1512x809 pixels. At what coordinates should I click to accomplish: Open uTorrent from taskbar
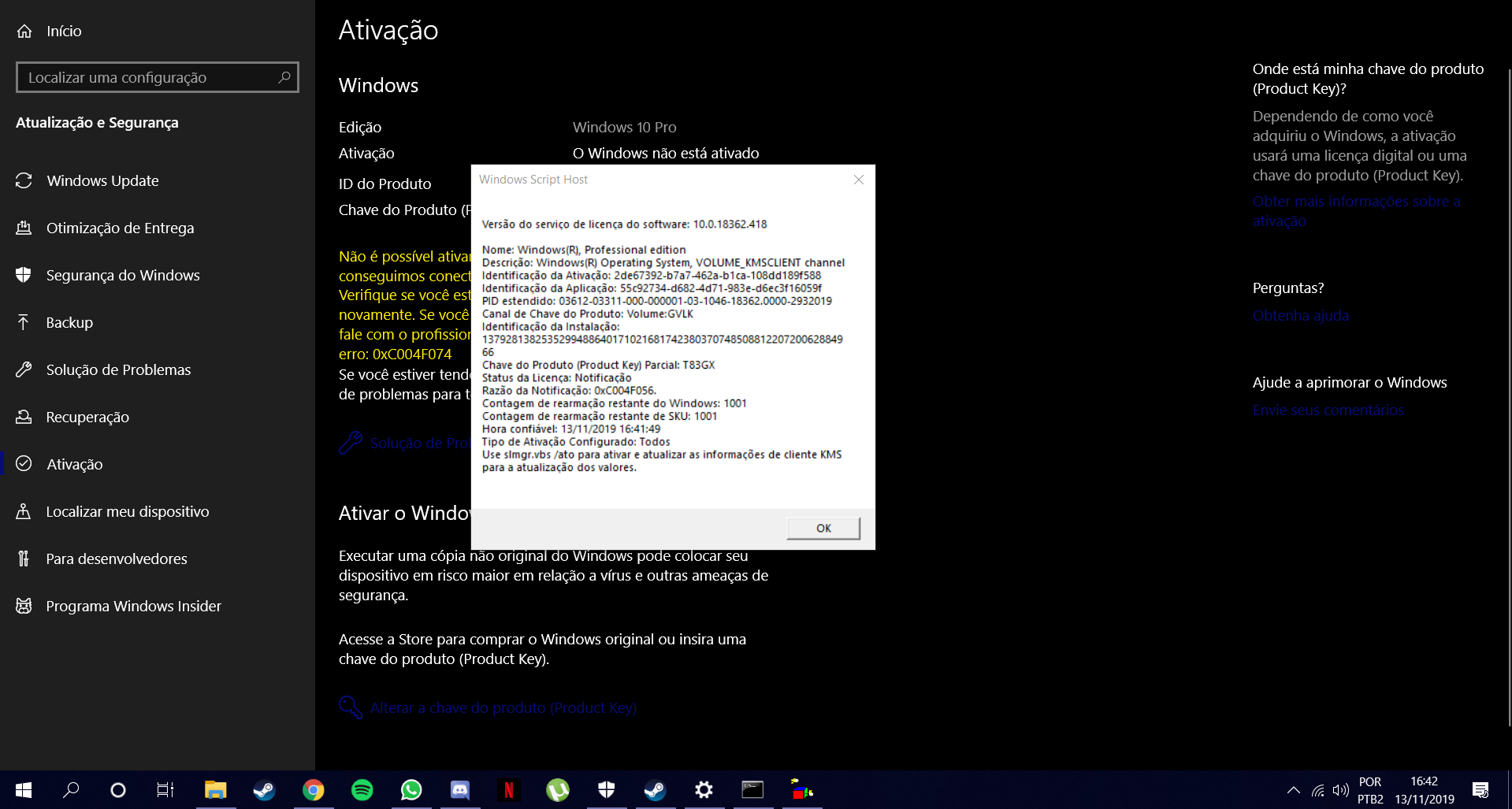pyautogui.click(x=558, y=790)
